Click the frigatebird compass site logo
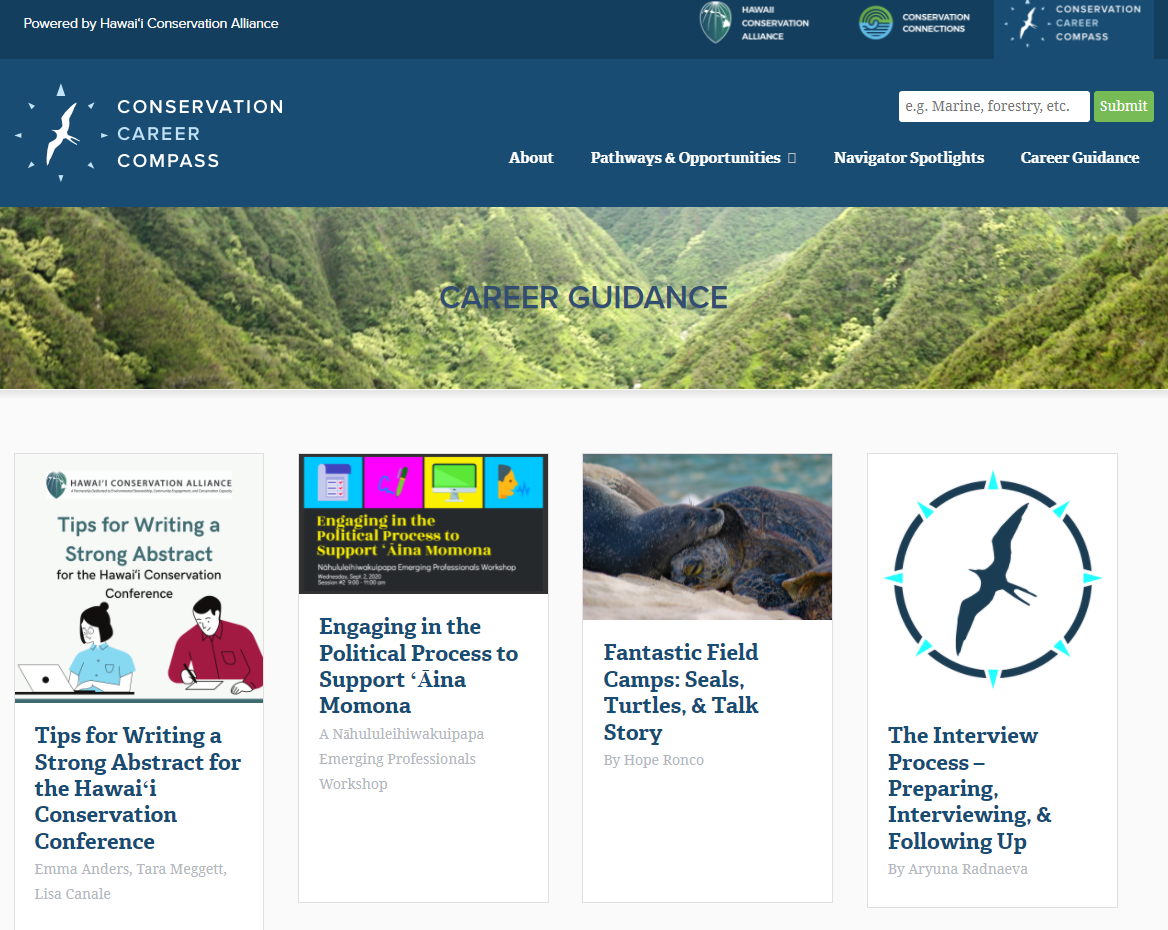 point(61,133)
